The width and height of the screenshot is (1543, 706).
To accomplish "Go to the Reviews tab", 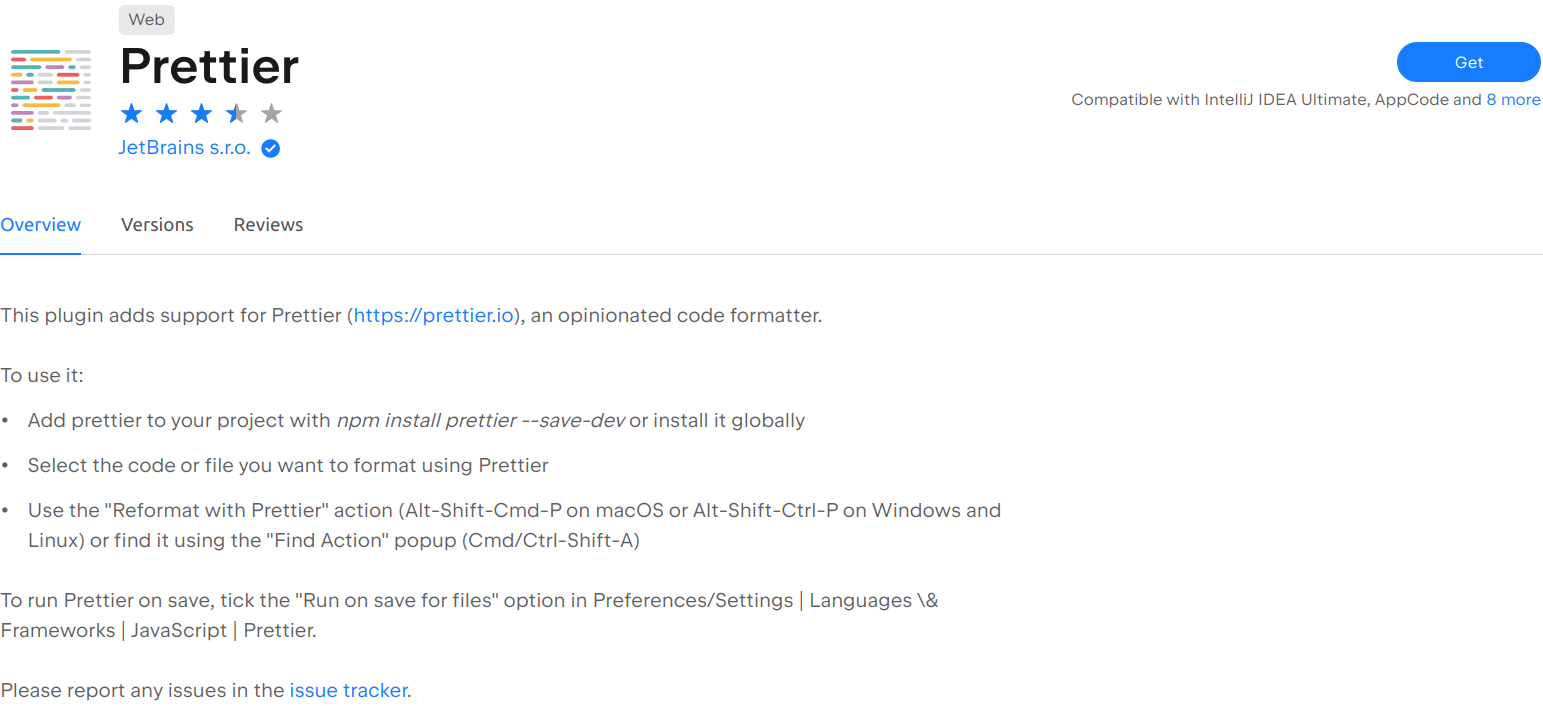I will (x=268, y=225).
